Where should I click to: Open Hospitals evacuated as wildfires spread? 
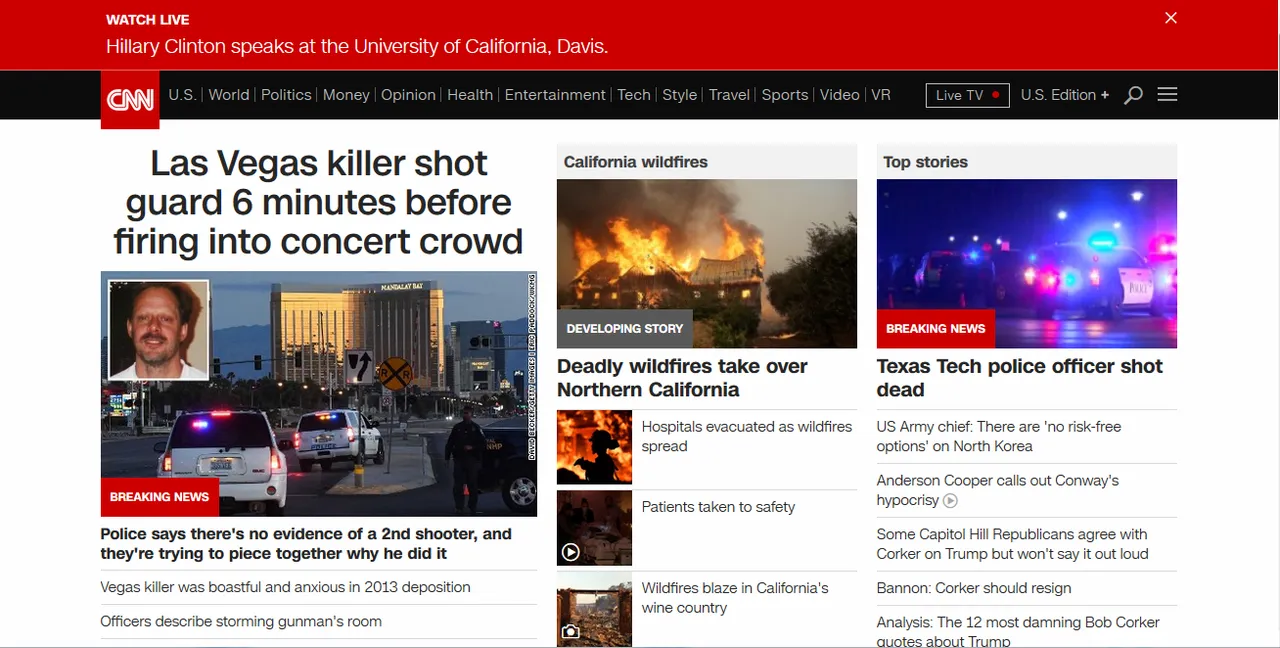747,436
